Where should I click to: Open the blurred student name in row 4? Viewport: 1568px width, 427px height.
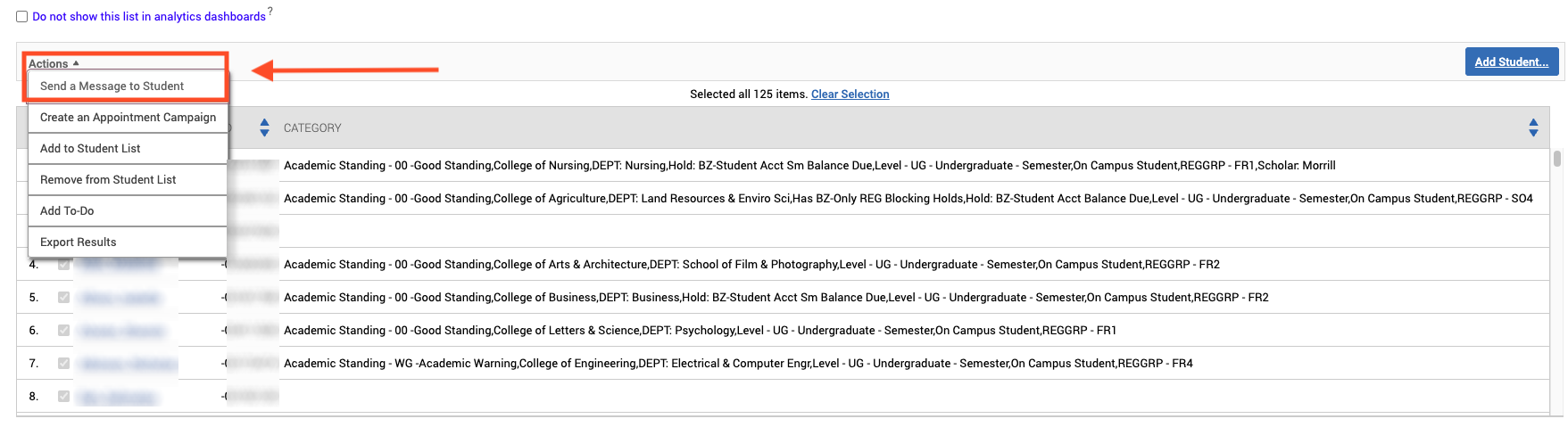tap(119, 265)
